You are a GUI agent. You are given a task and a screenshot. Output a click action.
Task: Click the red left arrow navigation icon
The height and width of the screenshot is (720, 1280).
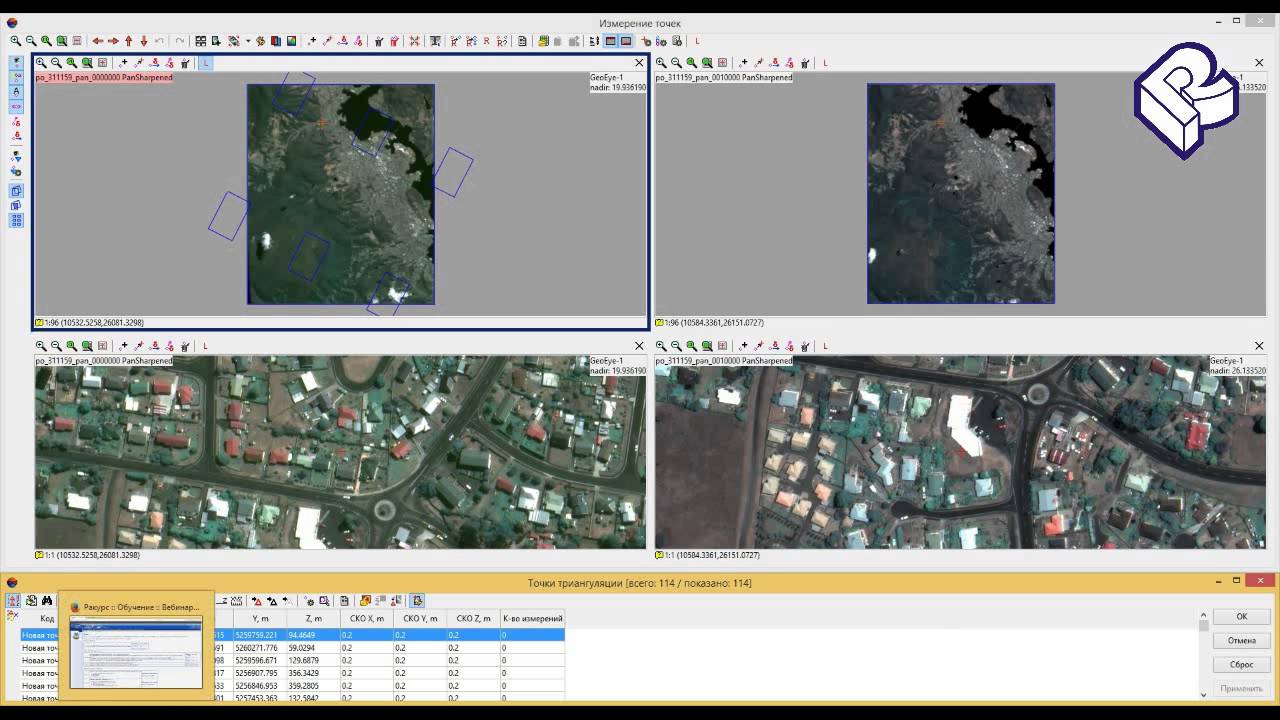click(97, 41)
